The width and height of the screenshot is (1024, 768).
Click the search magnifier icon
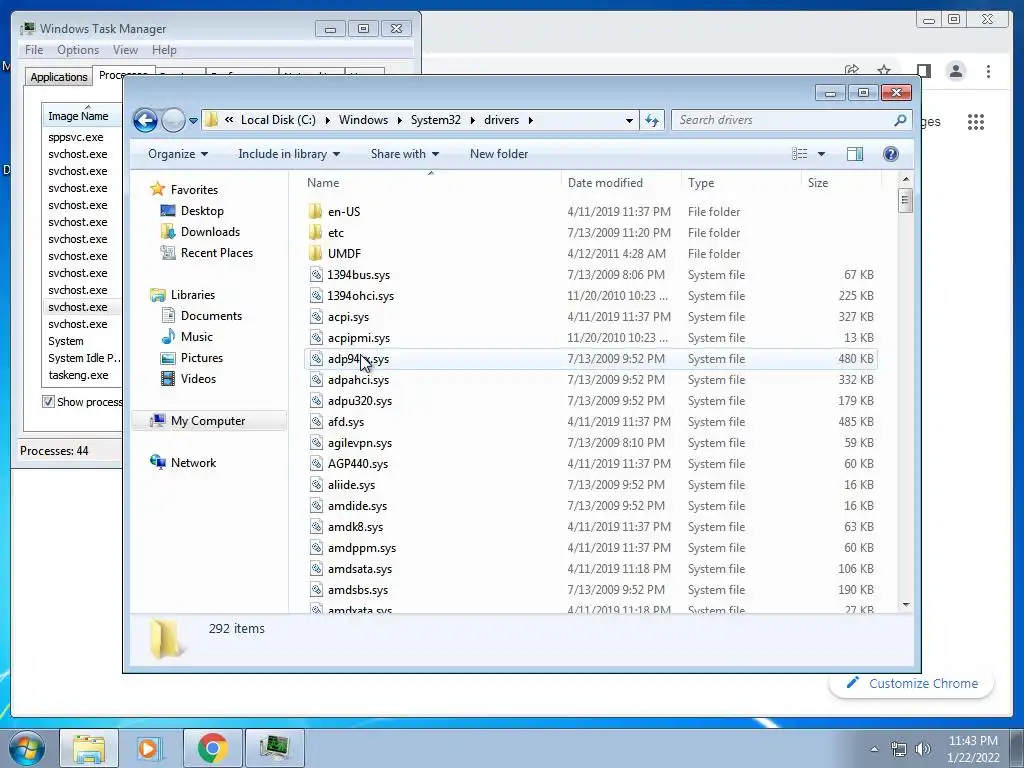coord(900,120)
